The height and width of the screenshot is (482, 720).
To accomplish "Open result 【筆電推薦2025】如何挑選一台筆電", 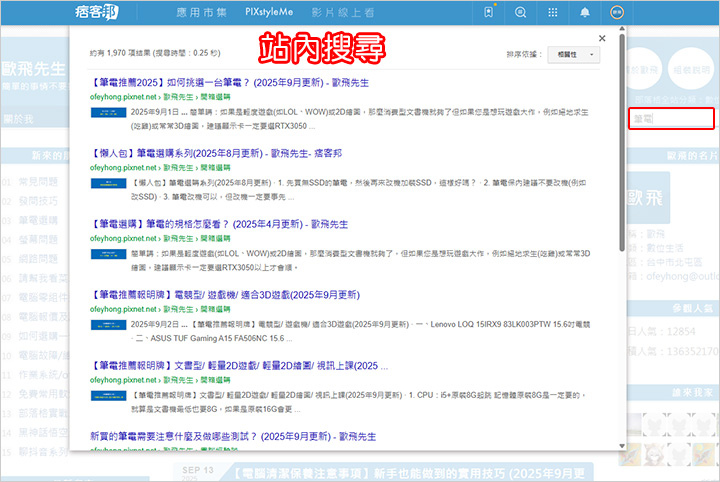I will click(x=229, y=83).
